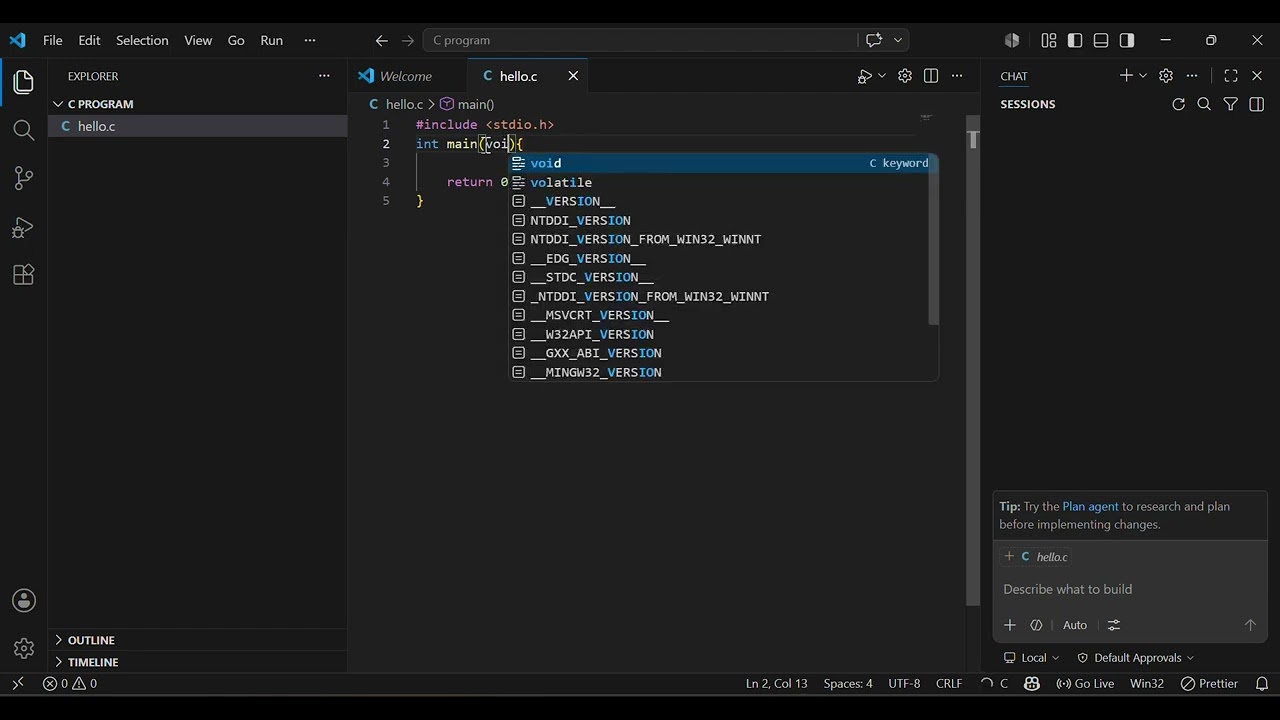Open the File menu
The image size is (1280, 720).
[x=53, y=40]
